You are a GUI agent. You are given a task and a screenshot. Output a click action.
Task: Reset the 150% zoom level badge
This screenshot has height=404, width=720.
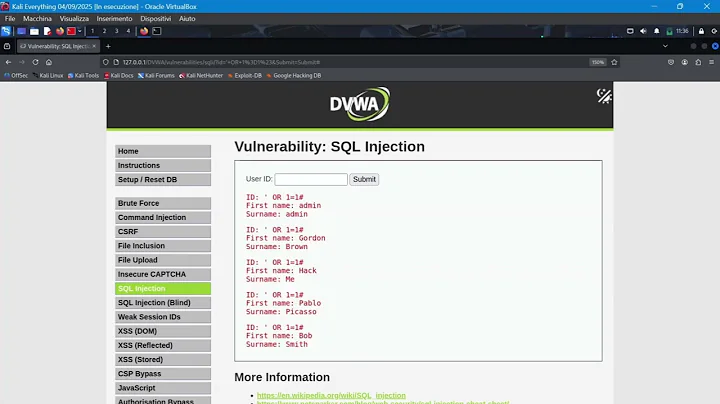pyautogui.click(x=598, y=62)
